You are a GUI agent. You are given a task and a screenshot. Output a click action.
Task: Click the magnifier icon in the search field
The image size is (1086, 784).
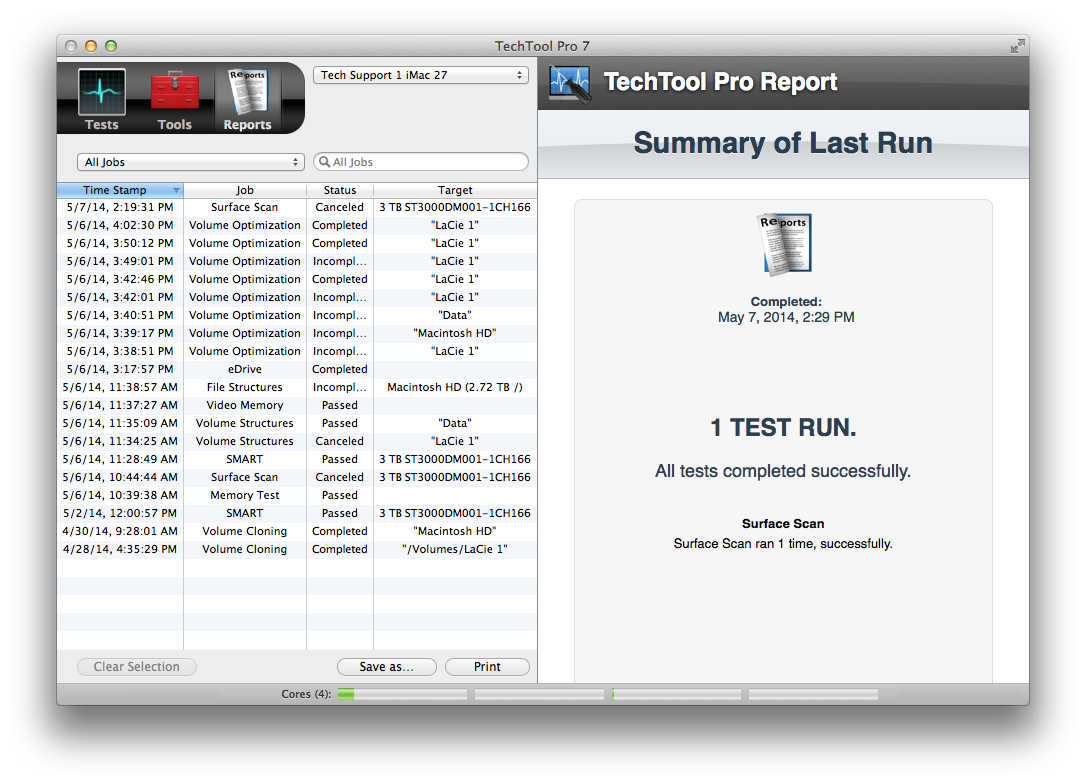pos(324,162)
